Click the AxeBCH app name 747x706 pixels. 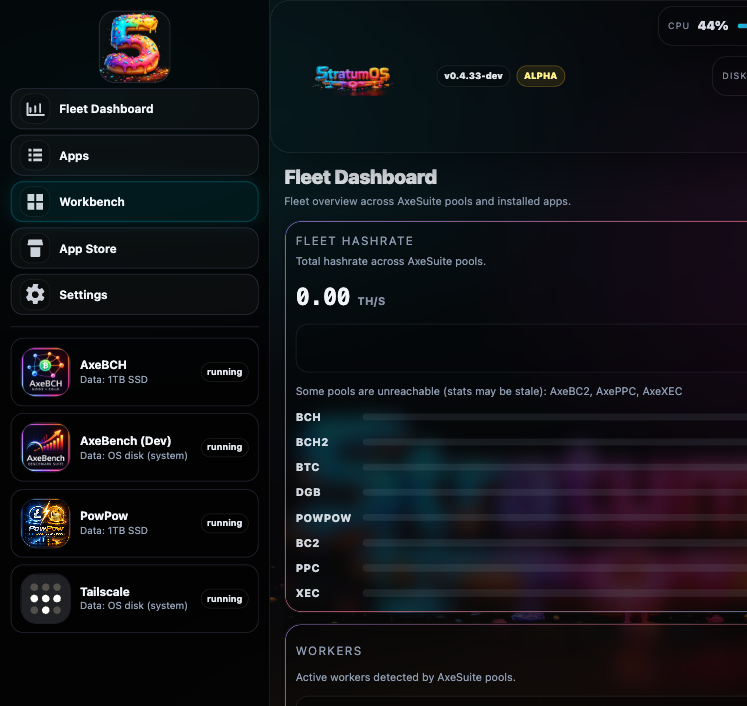click(x=103, y=365)
